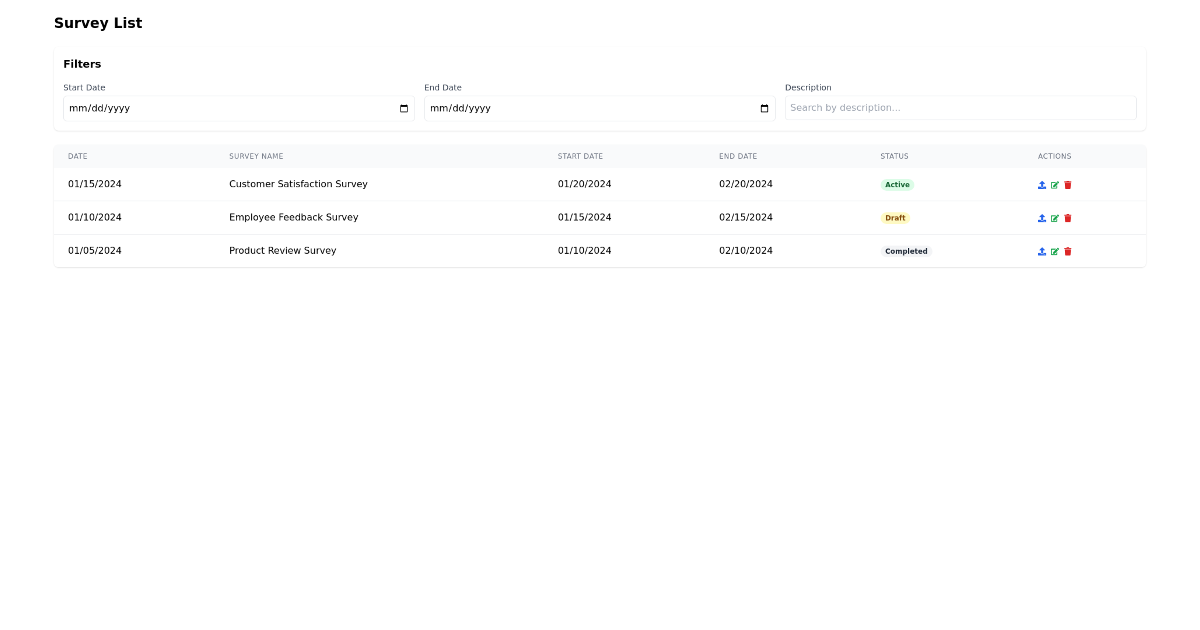Open edit for Product Review Survey

(x=1055, y=252)
